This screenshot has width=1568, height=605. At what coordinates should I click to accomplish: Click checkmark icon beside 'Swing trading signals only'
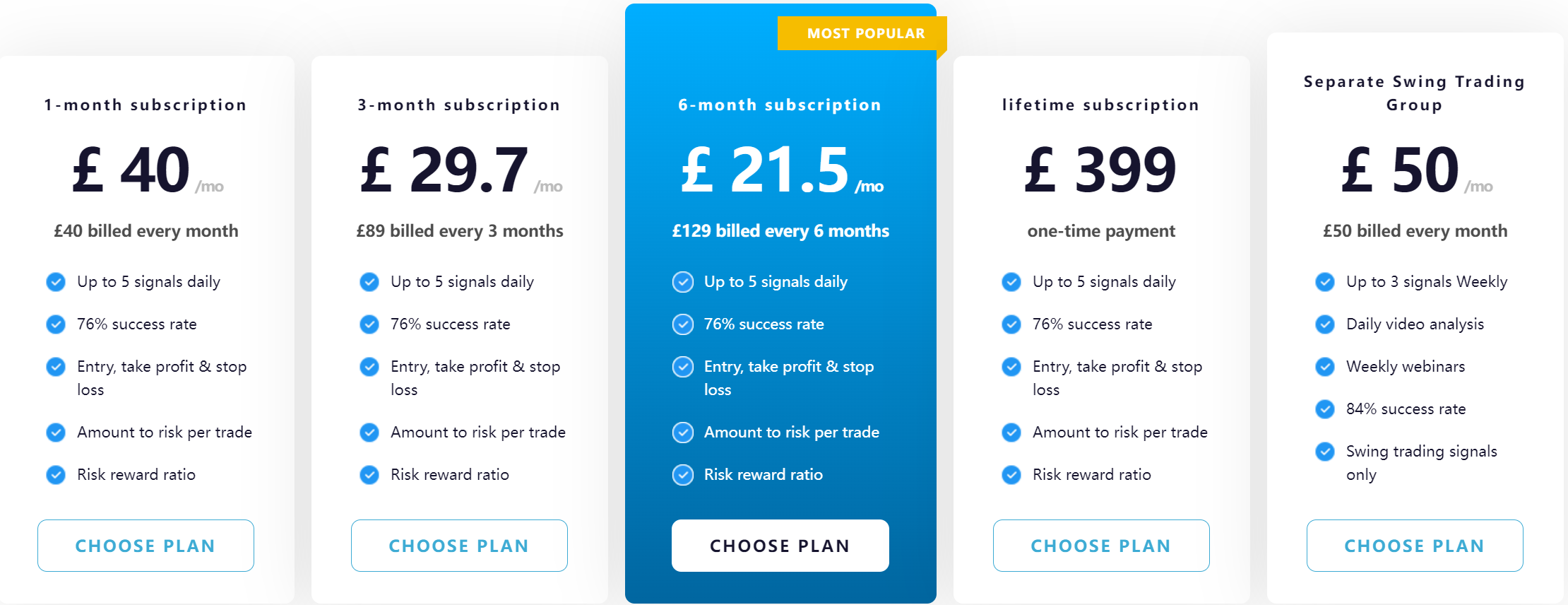coord(1325,452)
